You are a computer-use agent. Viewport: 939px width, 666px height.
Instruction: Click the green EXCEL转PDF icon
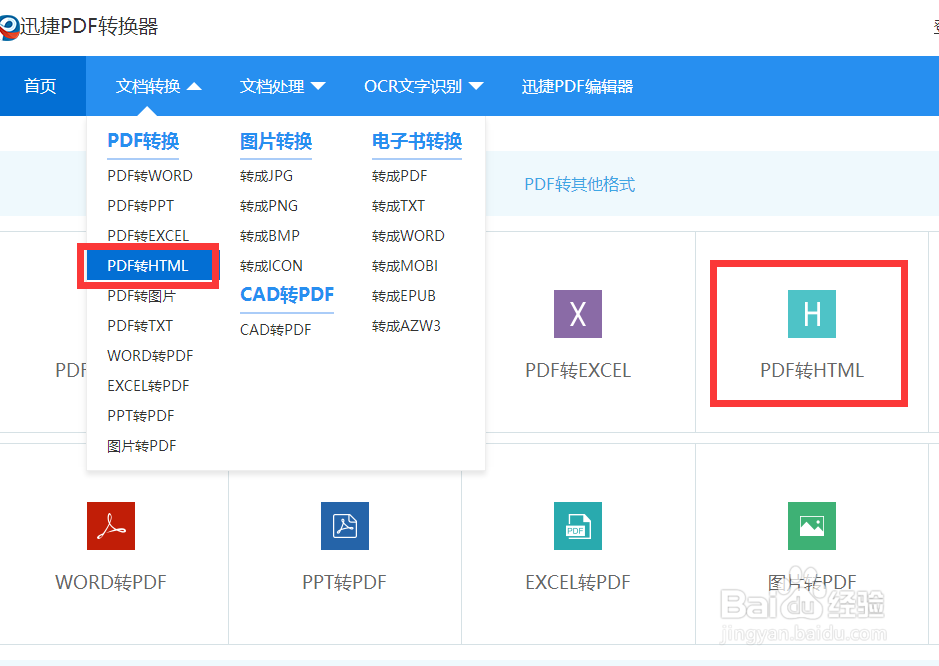[x=577, y=526]
